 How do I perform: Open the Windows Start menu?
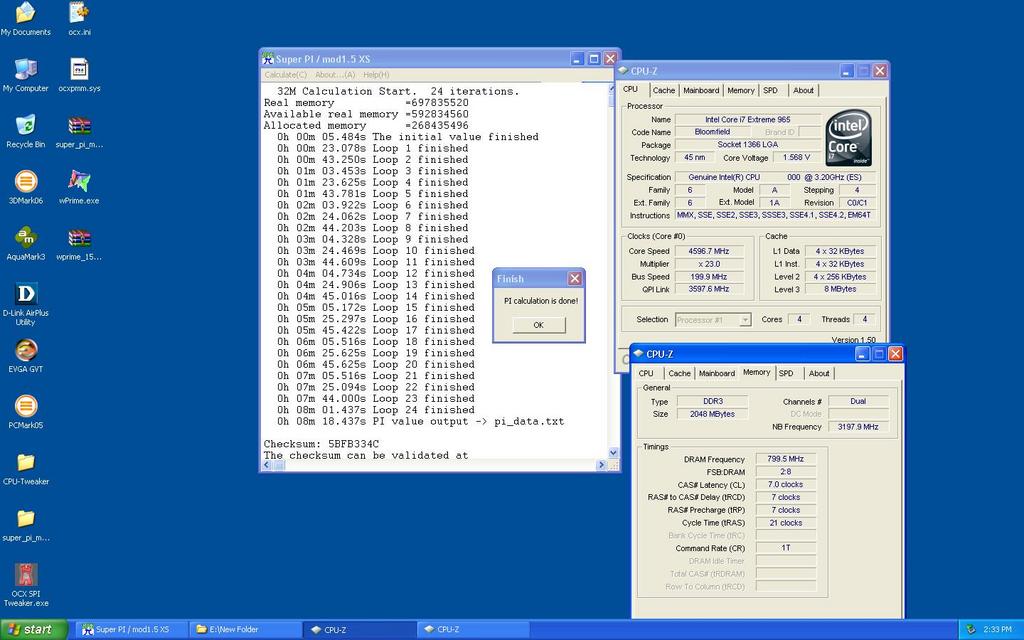(x=33, y=630)
